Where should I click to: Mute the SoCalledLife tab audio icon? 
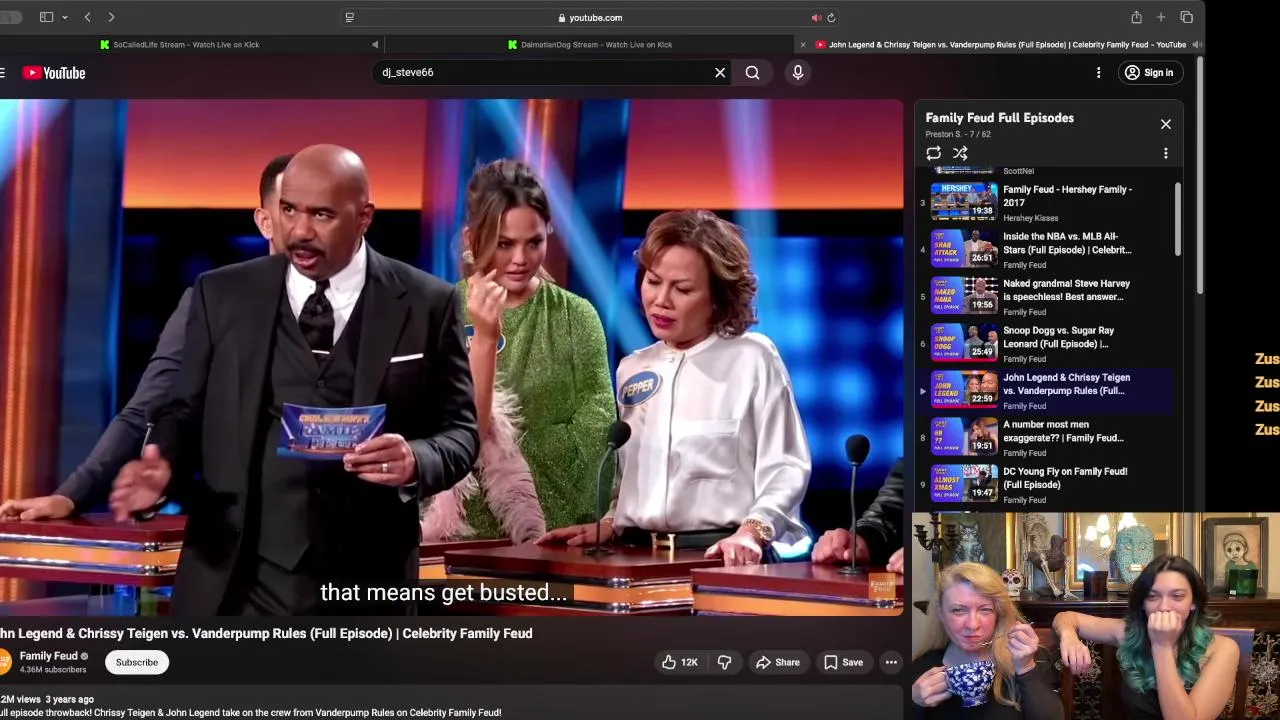[375, 44]
